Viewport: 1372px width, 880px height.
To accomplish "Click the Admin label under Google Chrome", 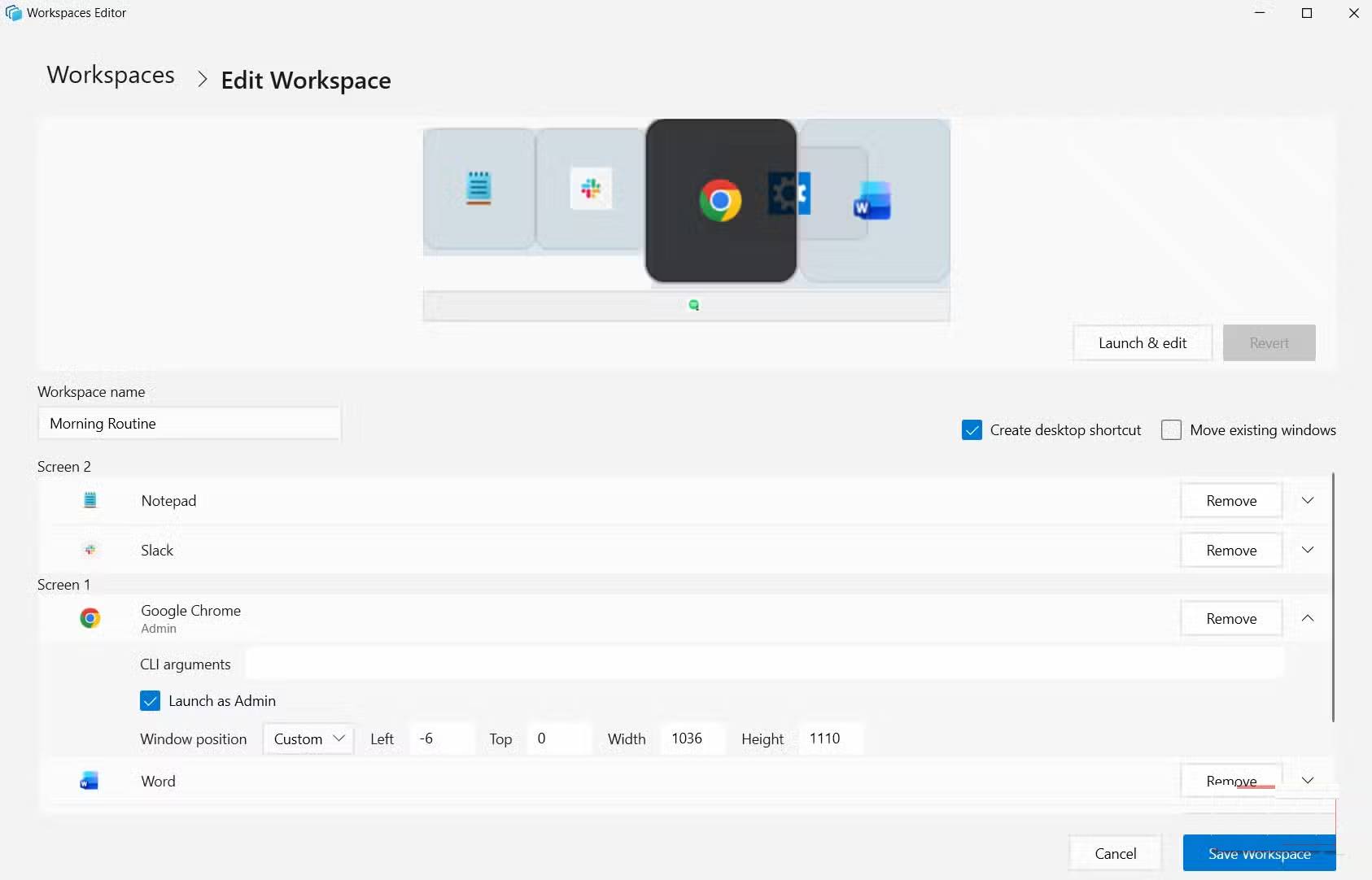I will pyautogui.click(x=159, y=628).
